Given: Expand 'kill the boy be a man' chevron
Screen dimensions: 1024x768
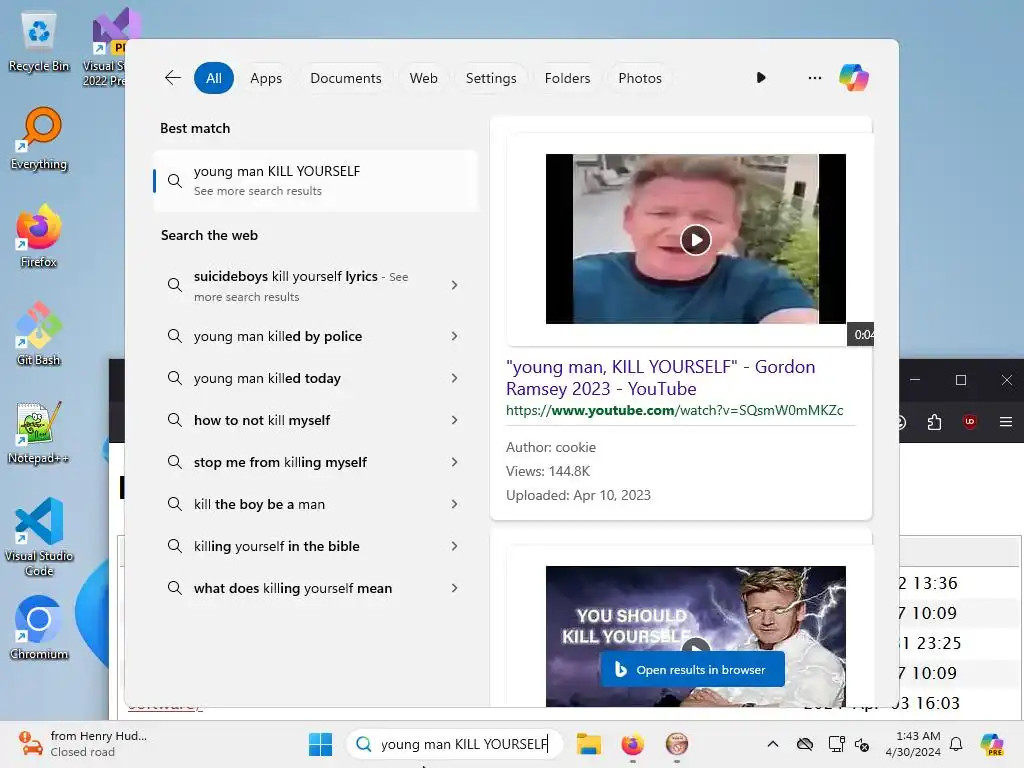Looking at the screenshot, I should coord(454,504).
